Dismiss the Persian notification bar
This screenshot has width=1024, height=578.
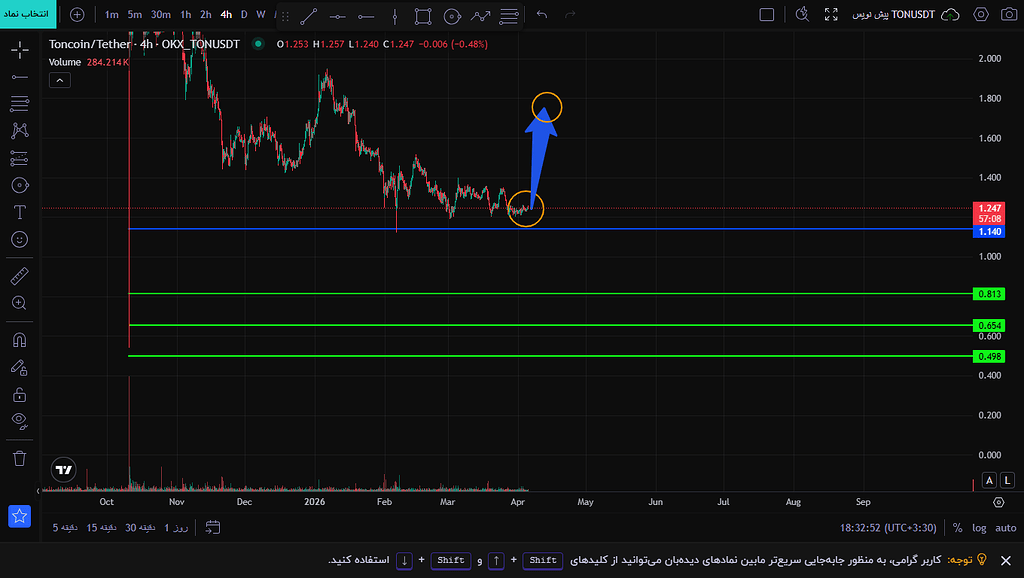pos(1006,560)
